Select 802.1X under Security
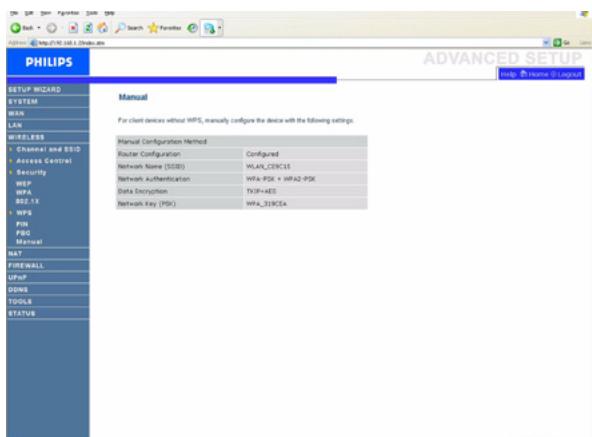The width and height of the screenshot is (592, 437). click(x=27, y=201)
